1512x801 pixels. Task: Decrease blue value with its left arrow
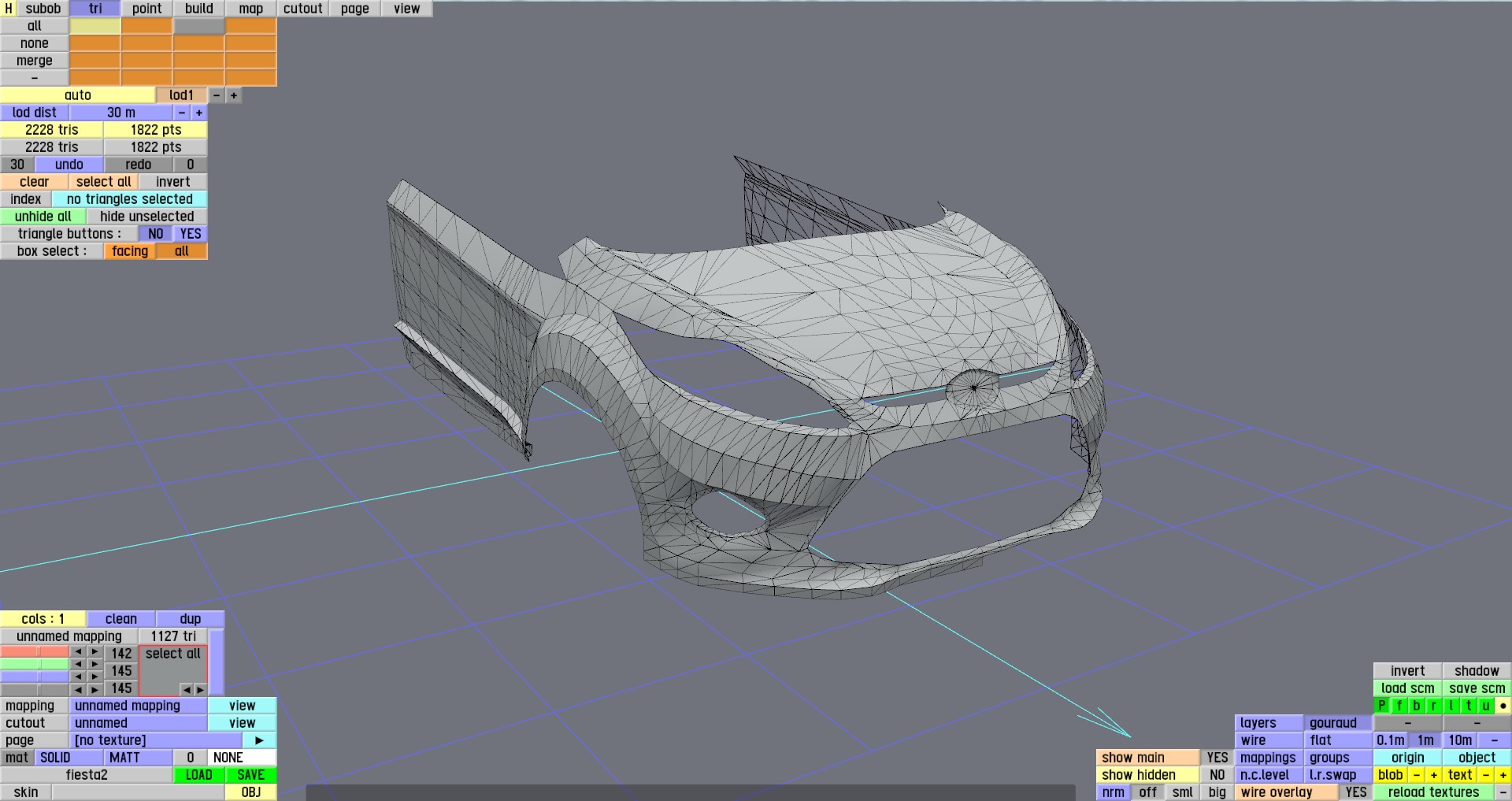pos(78,677)
